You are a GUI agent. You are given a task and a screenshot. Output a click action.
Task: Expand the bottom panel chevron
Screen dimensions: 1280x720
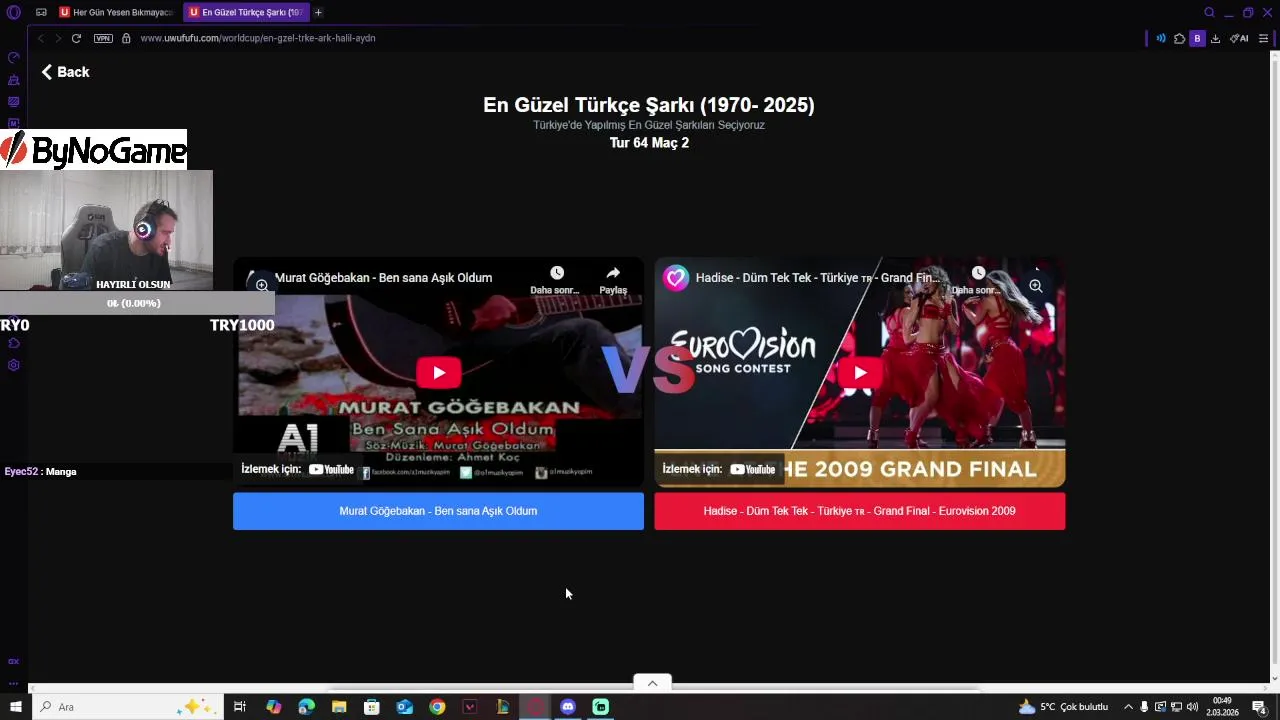[652, 683]
